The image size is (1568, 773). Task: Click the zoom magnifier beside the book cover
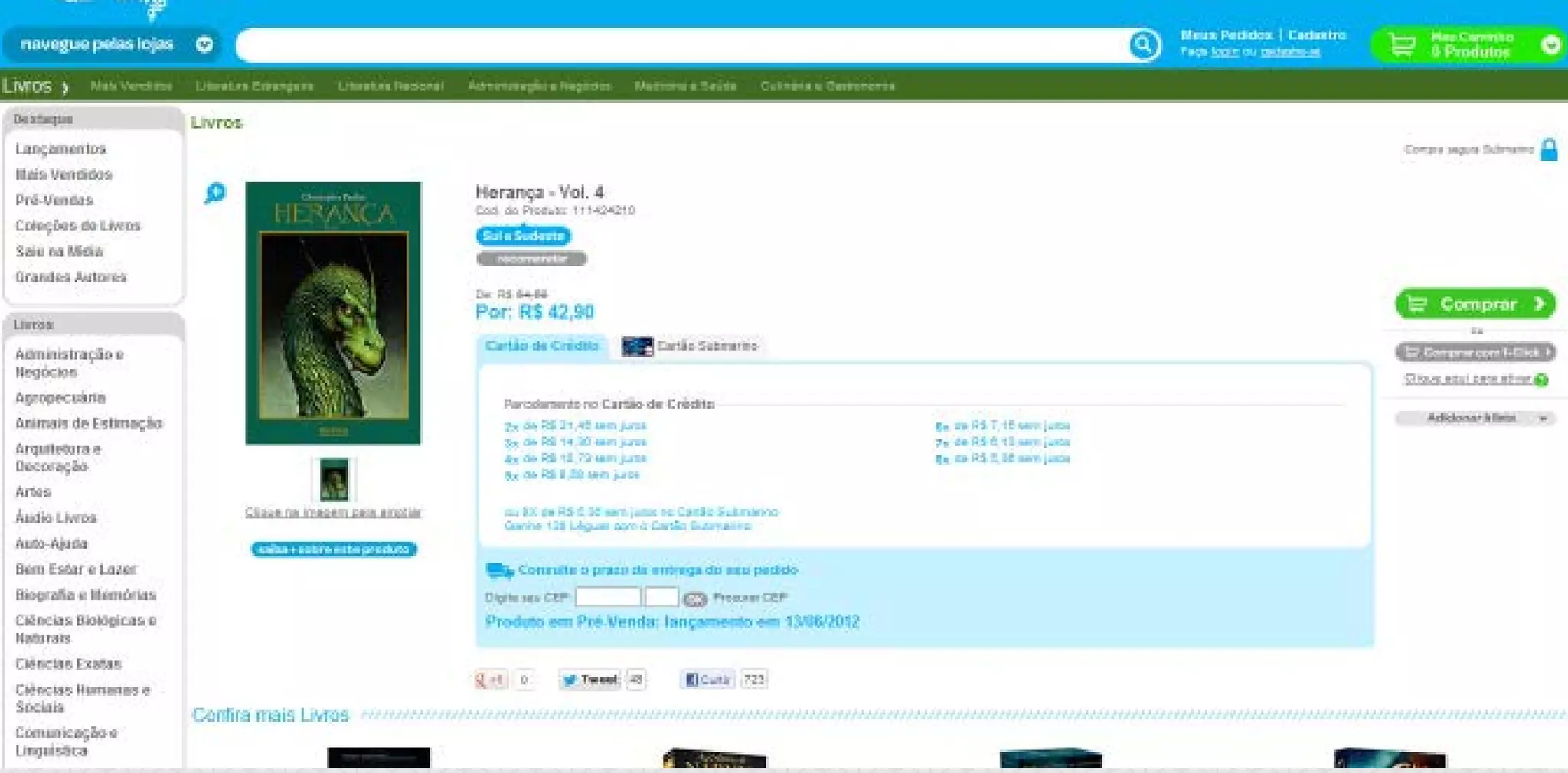[x=215, y=193]
